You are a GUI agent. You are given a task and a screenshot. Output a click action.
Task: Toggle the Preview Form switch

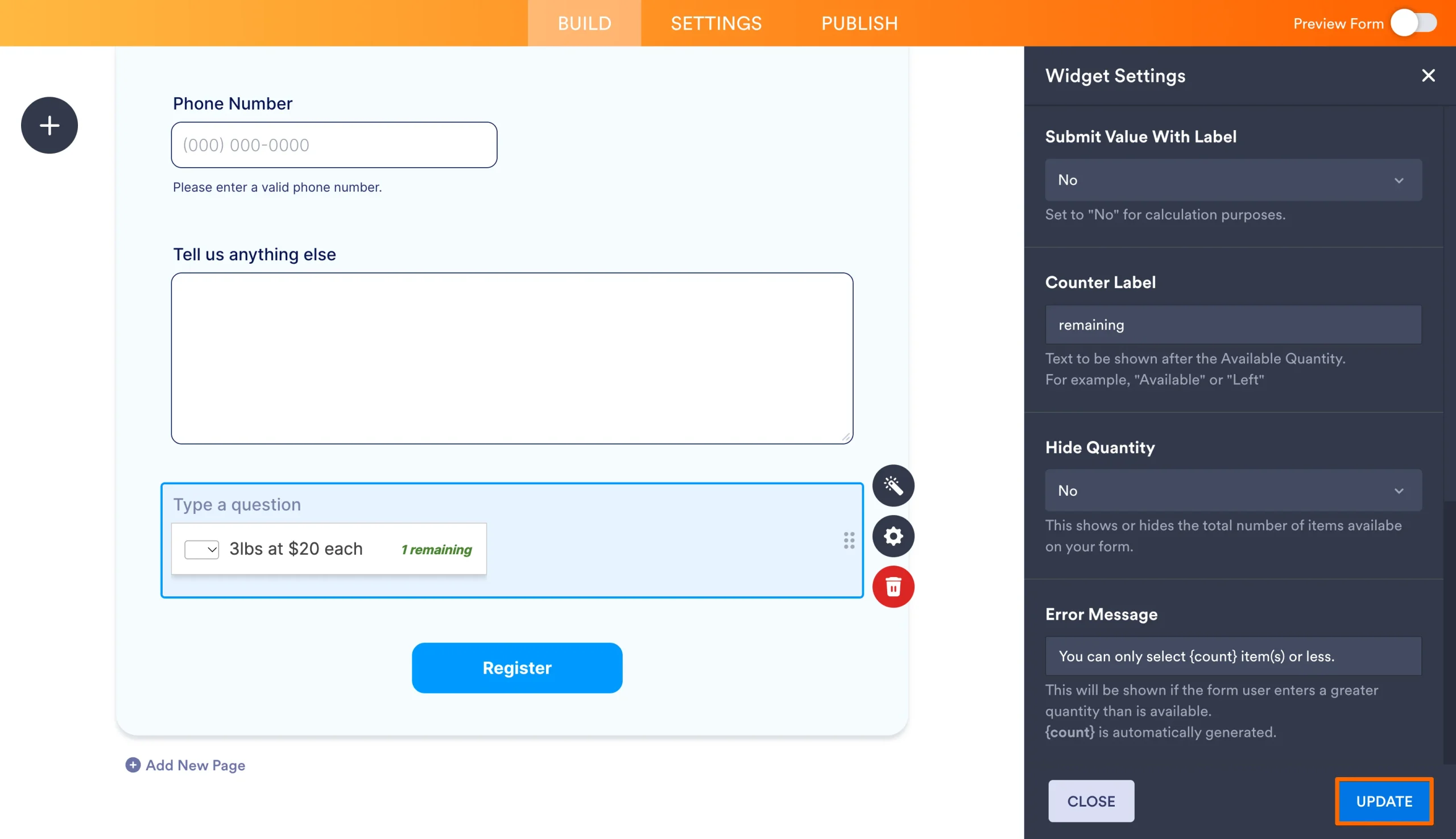pyautogui.click(x=1414, y=23)
